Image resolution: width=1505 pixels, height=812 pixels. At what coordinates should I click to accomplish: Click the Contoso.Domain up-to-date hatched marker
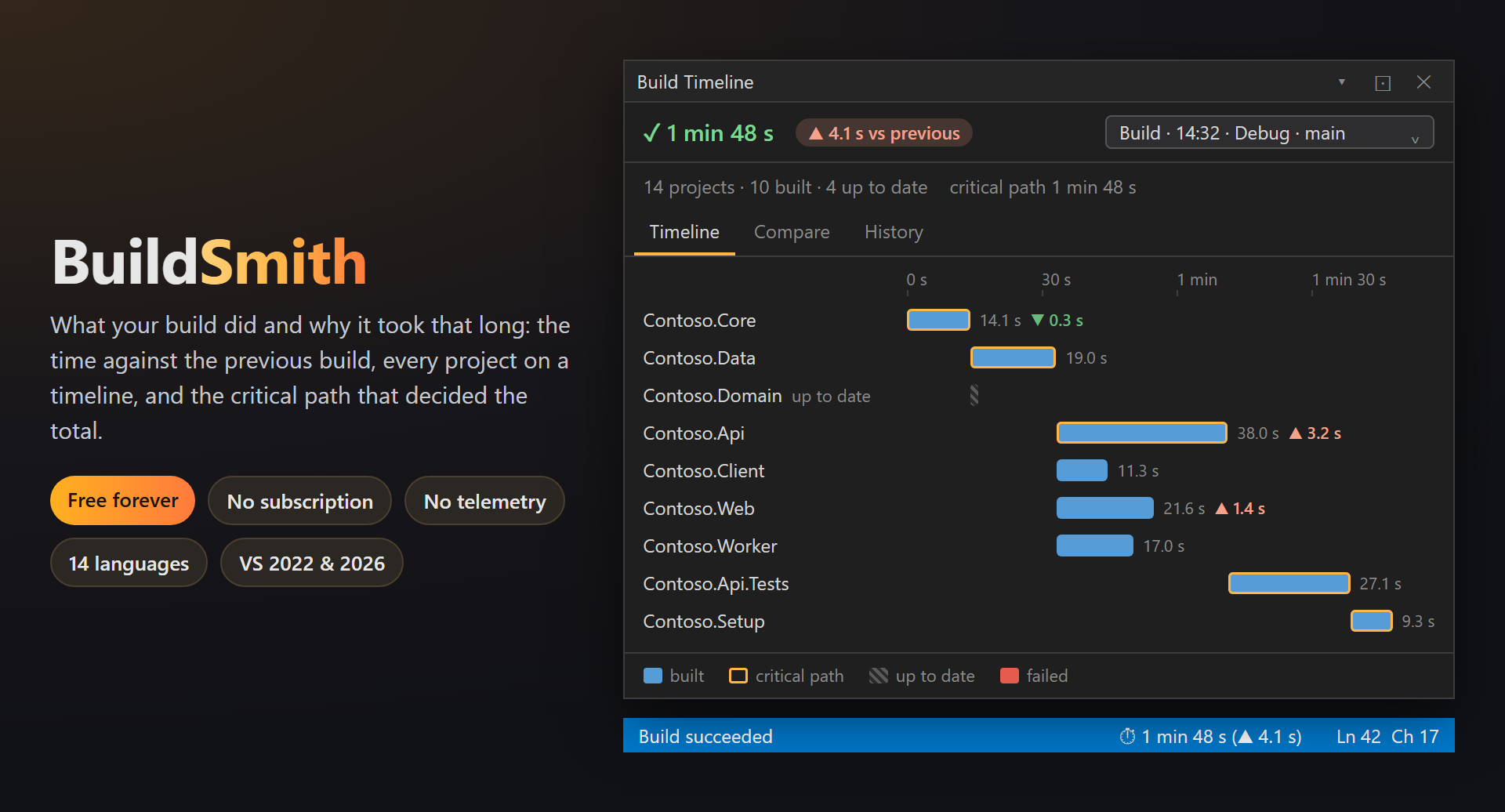coord(974,395)
